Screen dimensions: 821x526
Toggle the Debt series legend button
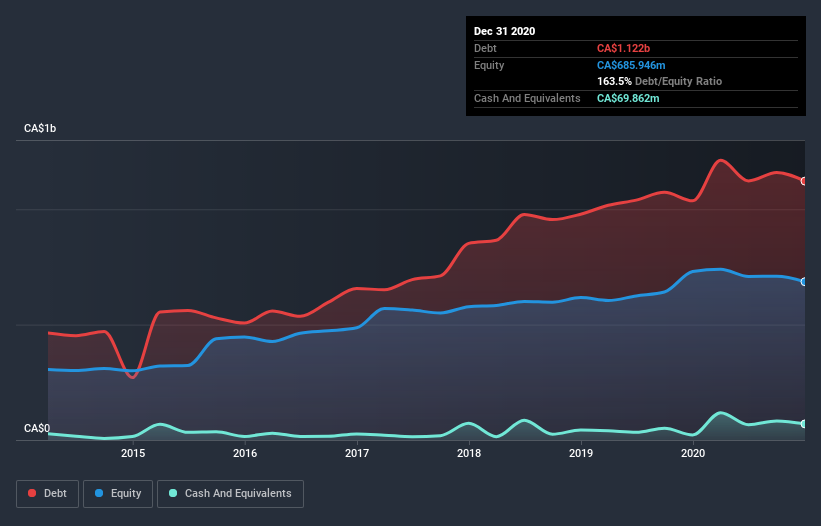[47, 494]
